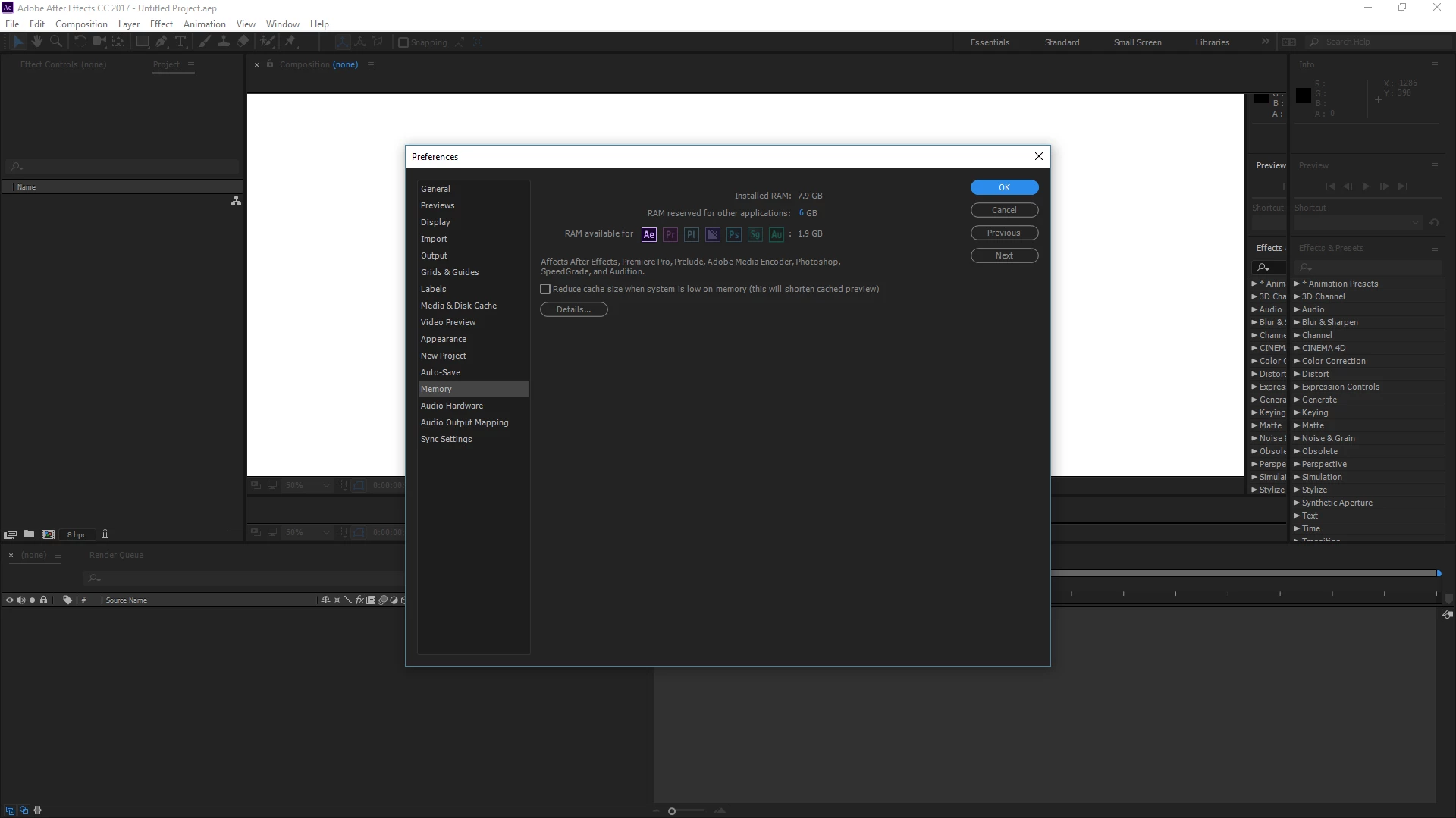Click the new composition icon in Project panel

pos(49,534)
